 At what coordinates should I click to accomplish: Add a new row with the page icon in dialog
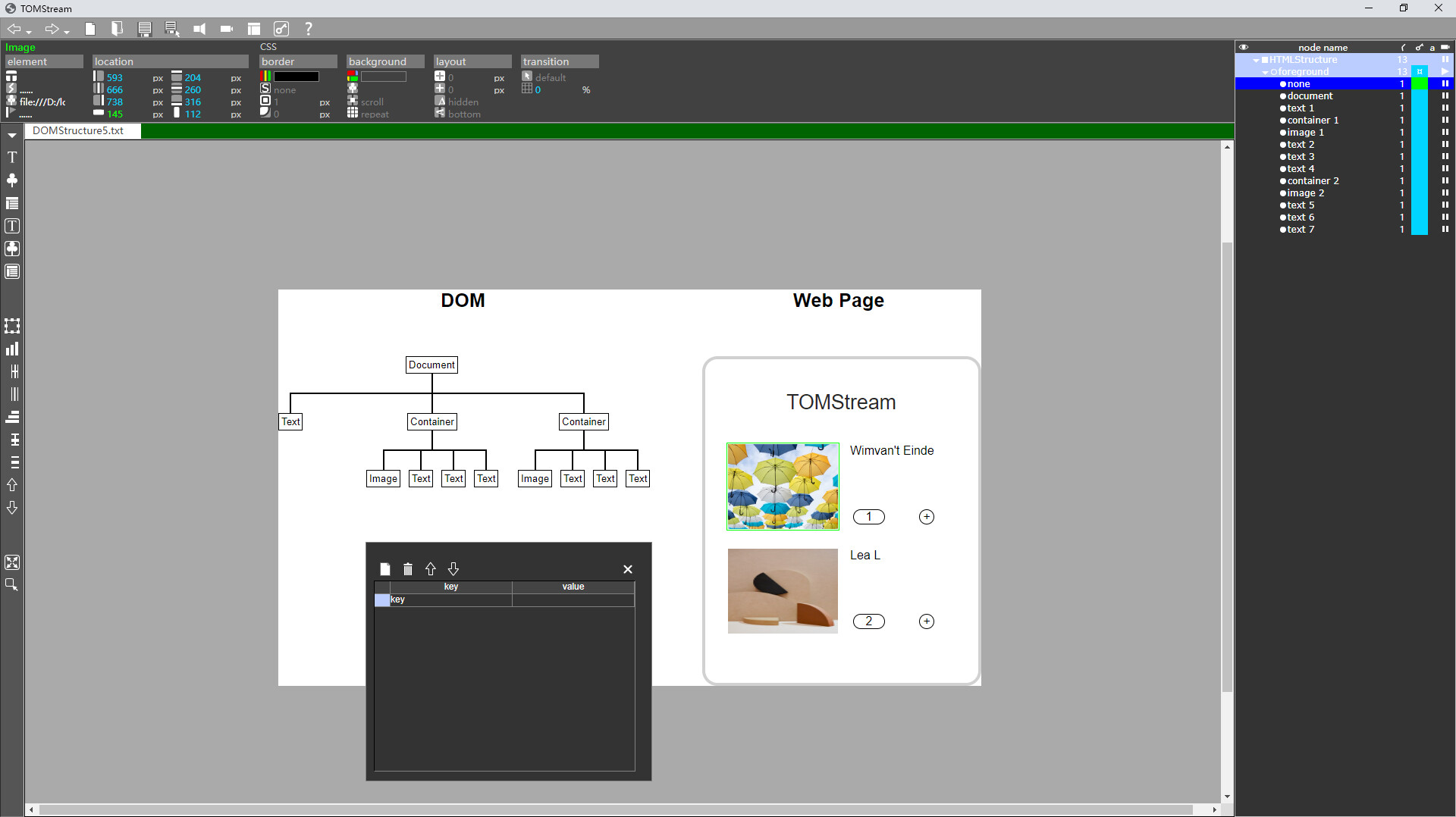385,569
